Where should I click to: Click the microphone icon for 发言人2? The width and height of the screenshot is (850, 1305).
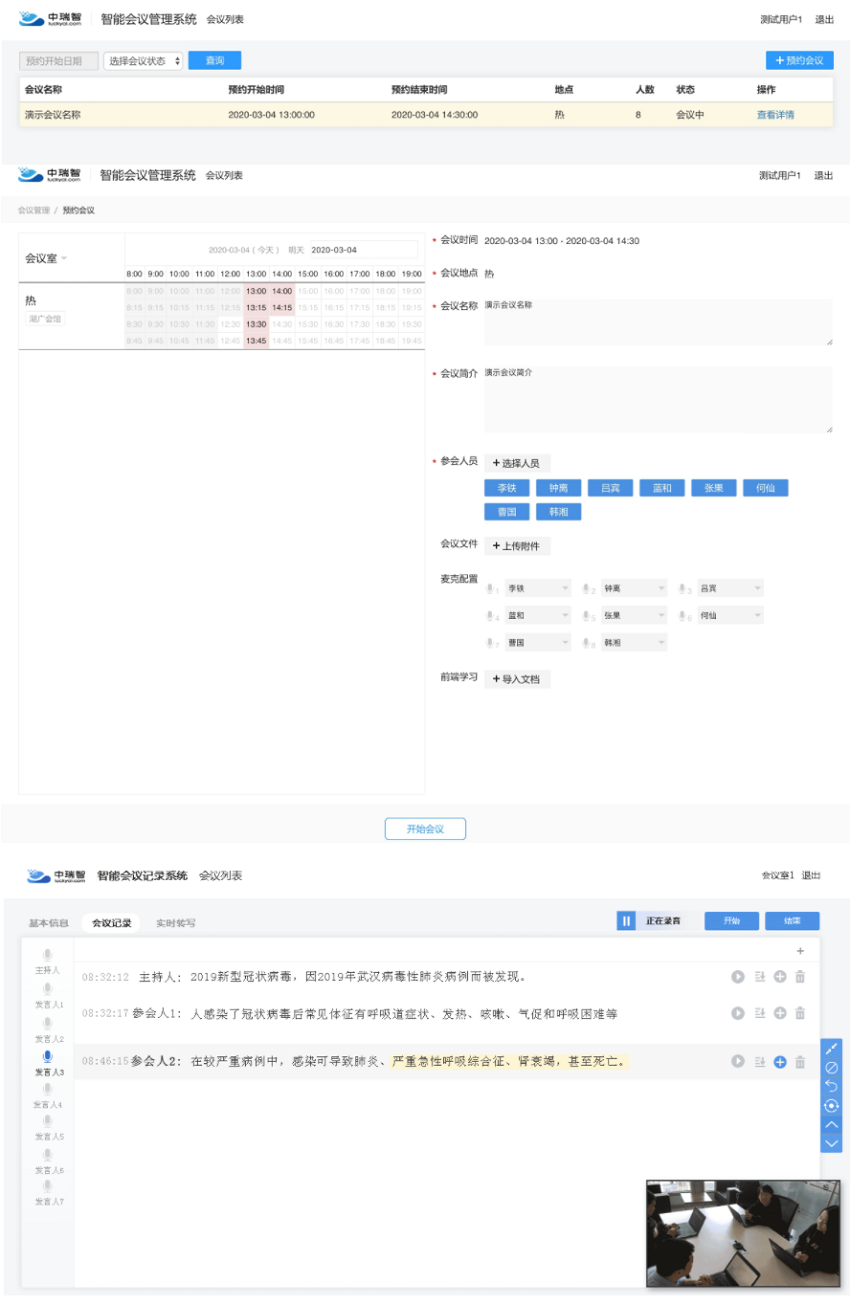click(47, 1023)
